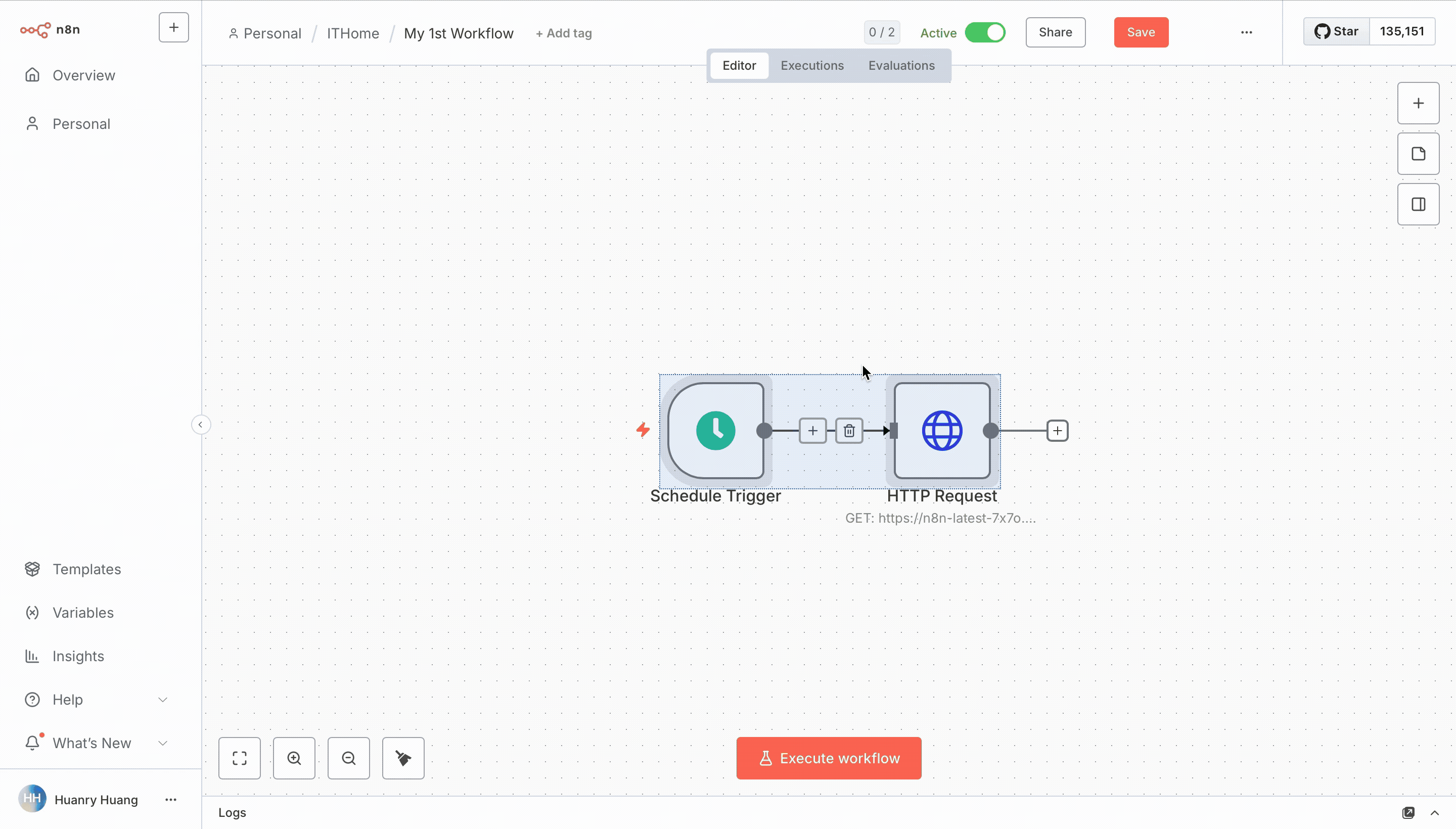
Task: Expand the What's New menu
Action: [96, 743]
